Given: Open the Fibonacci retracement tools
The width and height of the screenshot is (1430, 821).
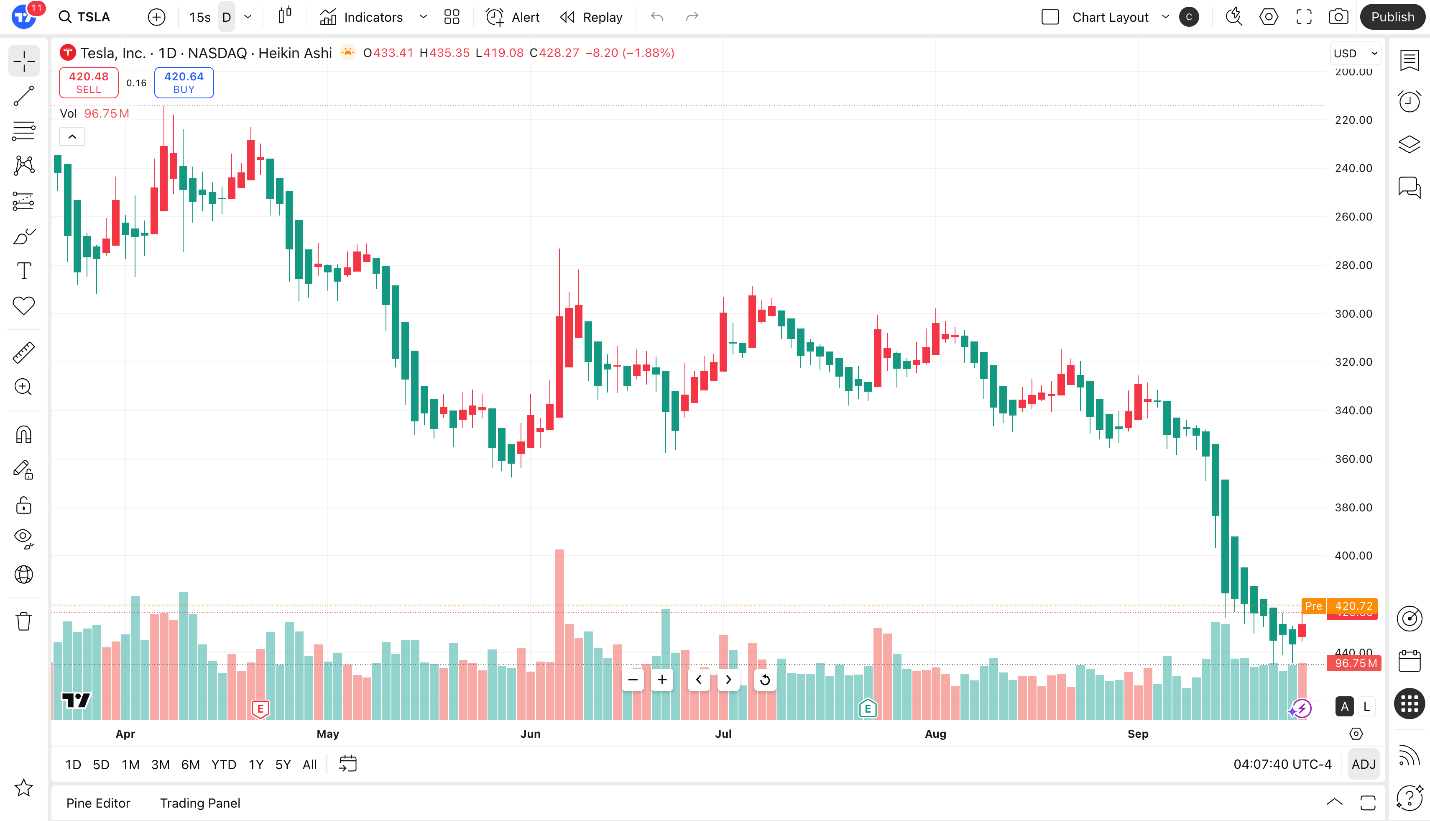Looking at the screenshot, I should point(24,131).
